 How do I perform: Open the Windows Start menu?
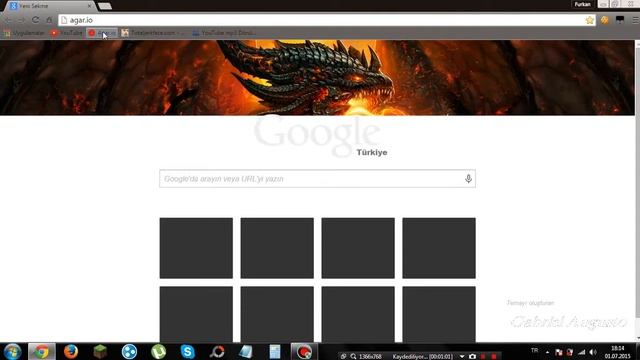point(12,351)
